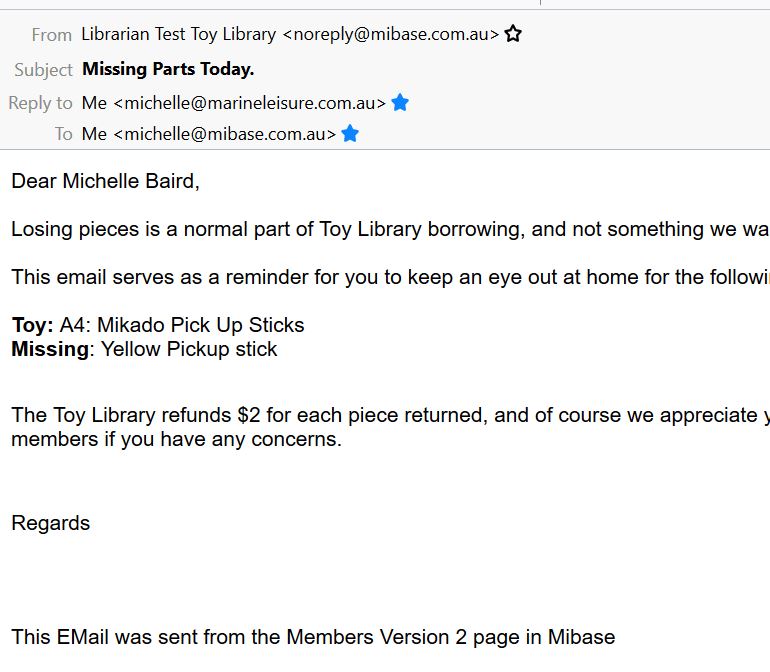Image resolution: width=770 pixels, height=672 pixels.
Task: Click the bold Missing label
Action: [50, 349]
